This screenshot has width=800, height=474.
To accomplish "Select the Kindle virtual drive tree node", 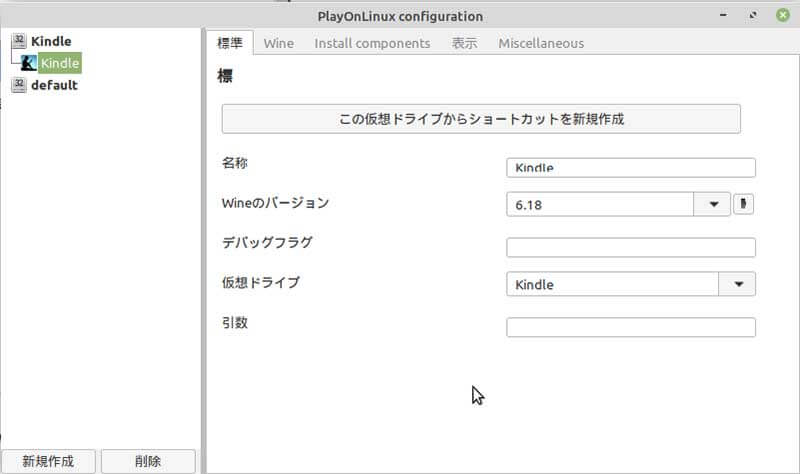I will pyautogui.click(x=51, y=41).
